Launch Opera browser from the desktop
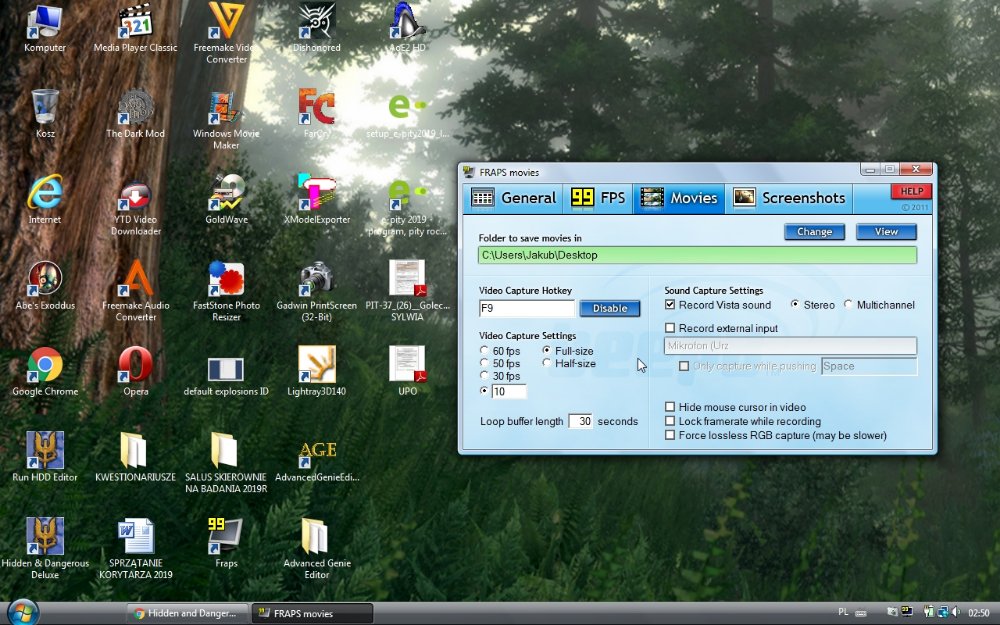The height and width of the screenshot is (625, 1000). pyautogui.click(x=135, y=366)
